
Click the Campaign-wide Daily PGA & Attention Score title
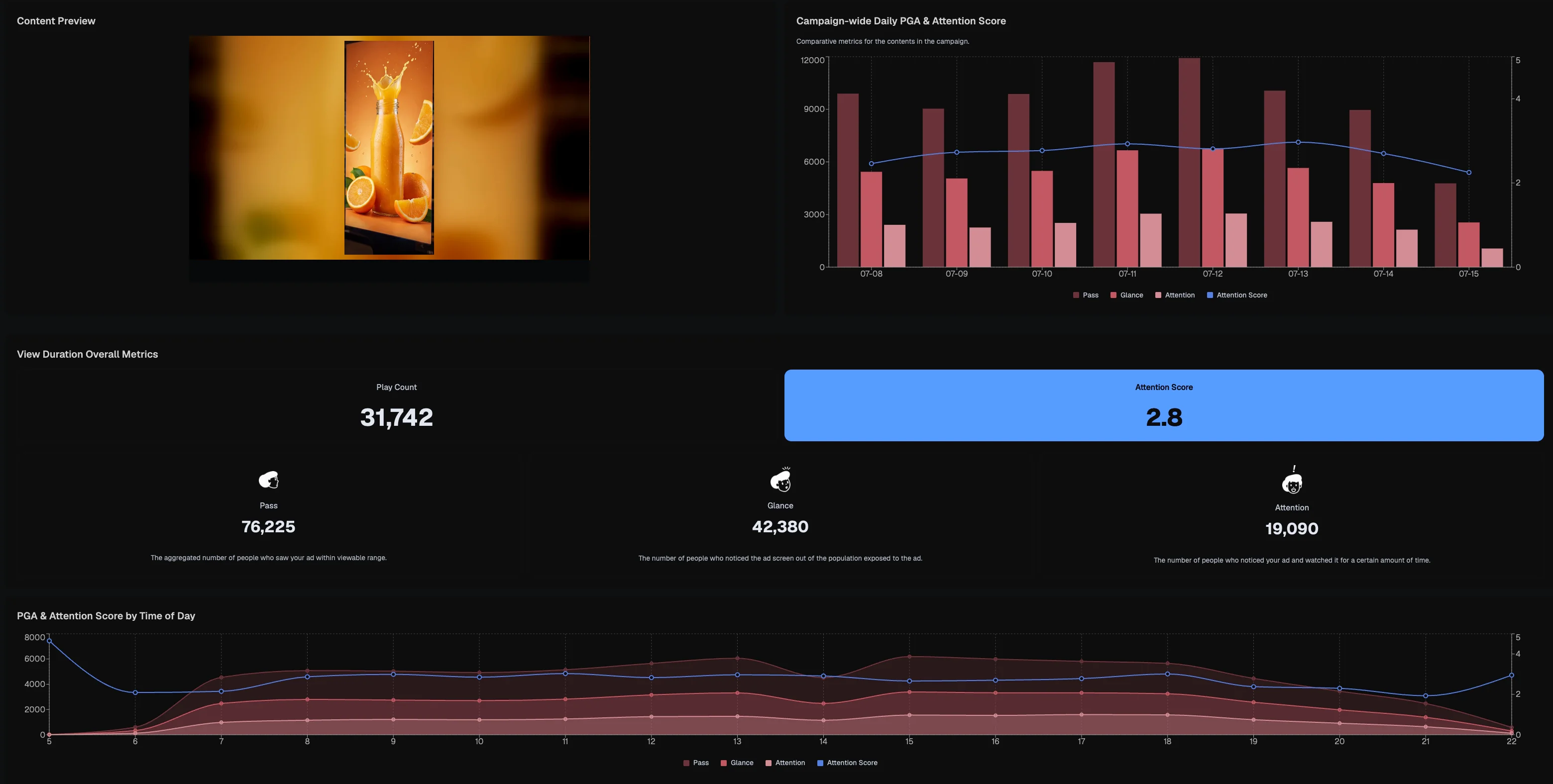(901, 21)
